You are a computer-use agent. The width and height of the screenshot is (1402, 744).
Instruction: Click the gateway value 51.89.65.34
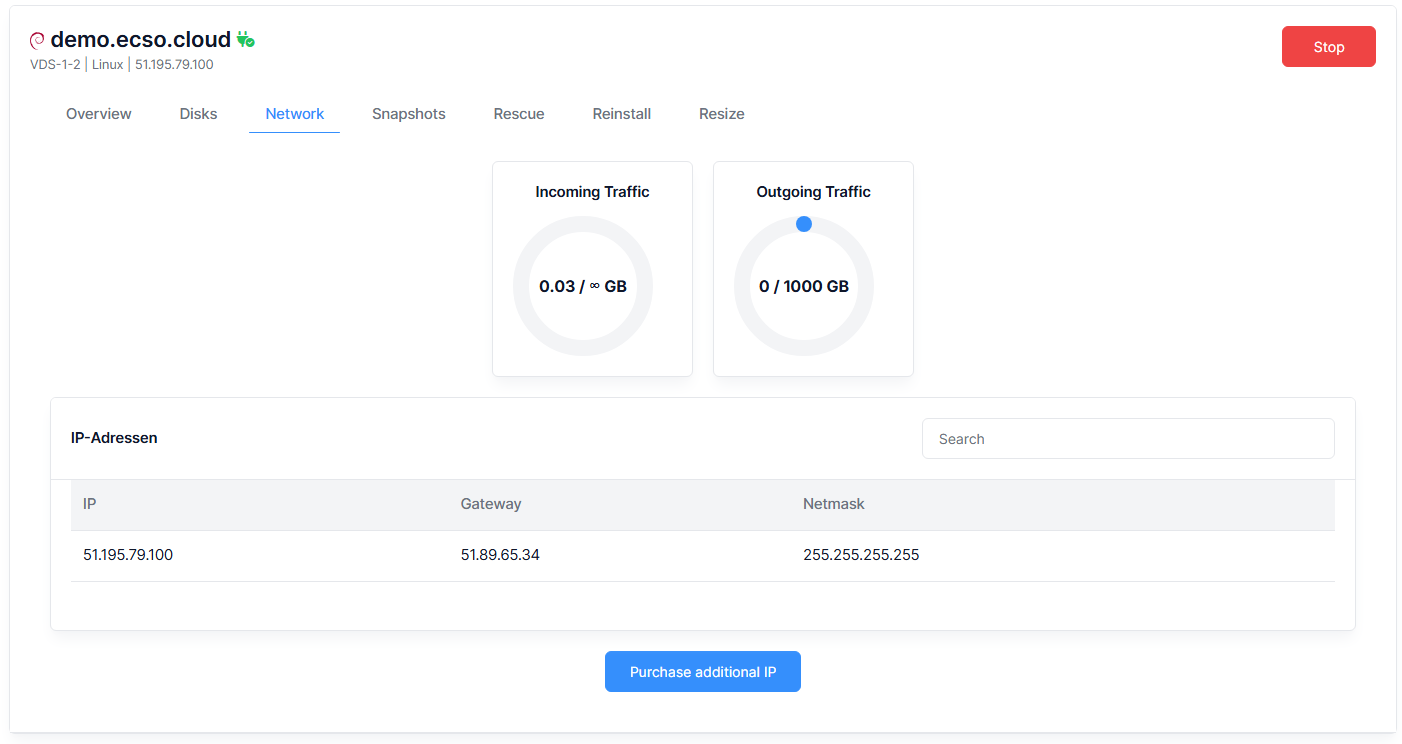(500, 555)
